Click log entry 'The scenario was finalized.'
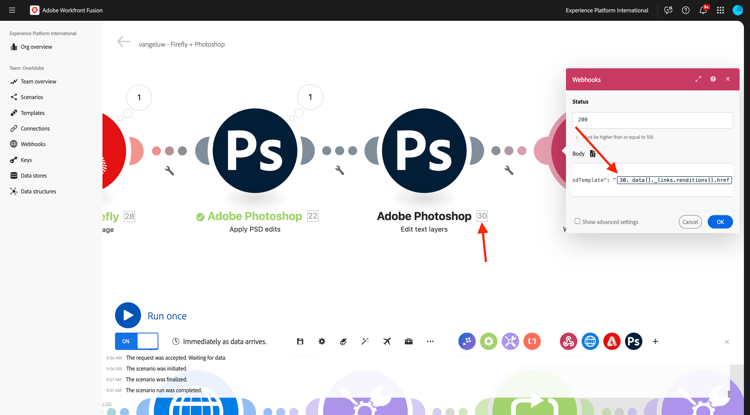This screenshot has height=415, width=750. coord(156,379)
